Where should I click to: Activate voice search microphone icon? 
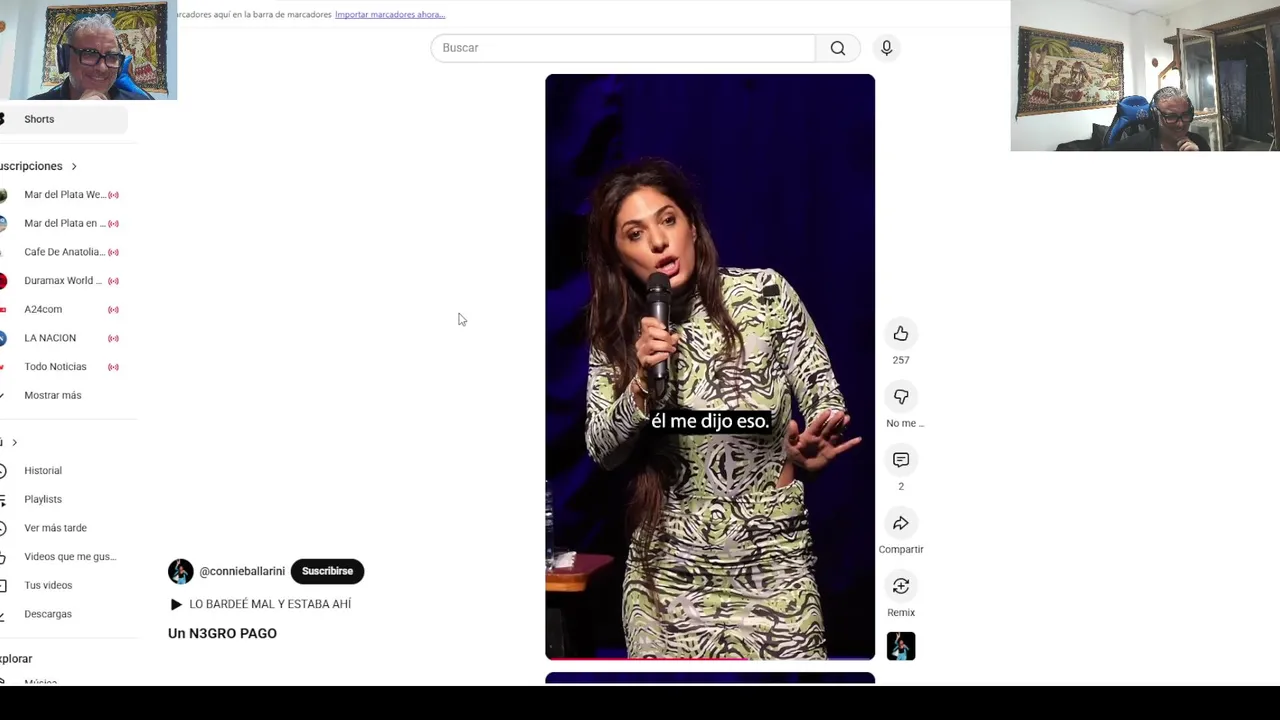point(886,48)
